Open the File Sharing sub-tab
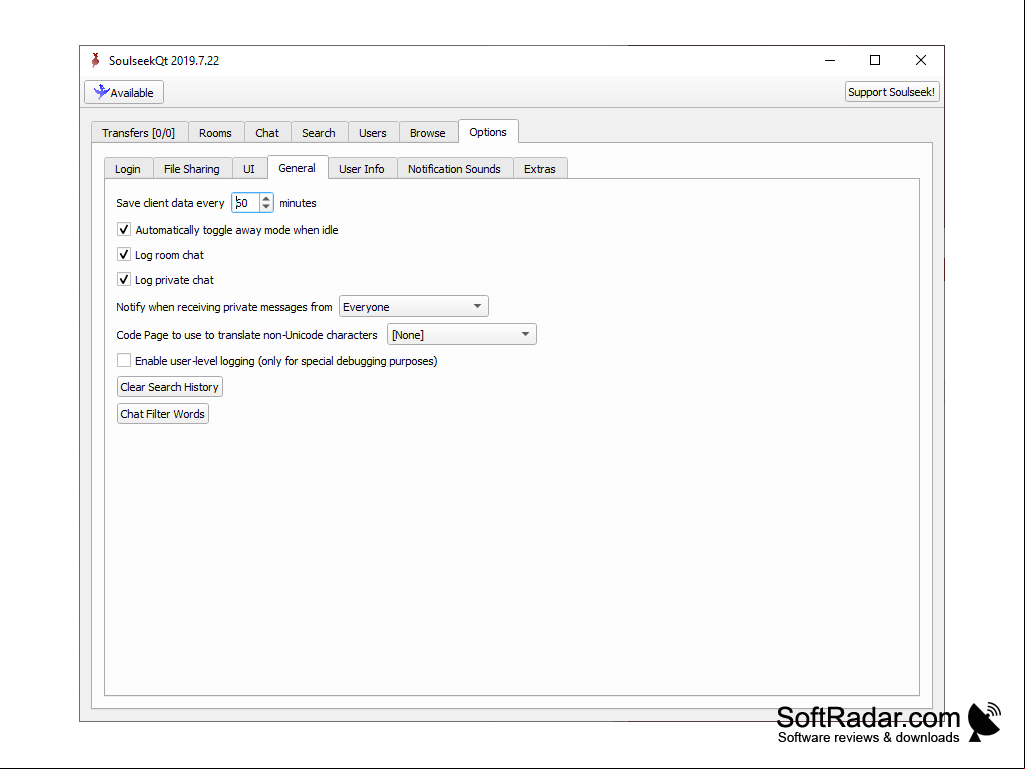The width and height of the screenshot is (1025, 769). [x=192, y=169]
